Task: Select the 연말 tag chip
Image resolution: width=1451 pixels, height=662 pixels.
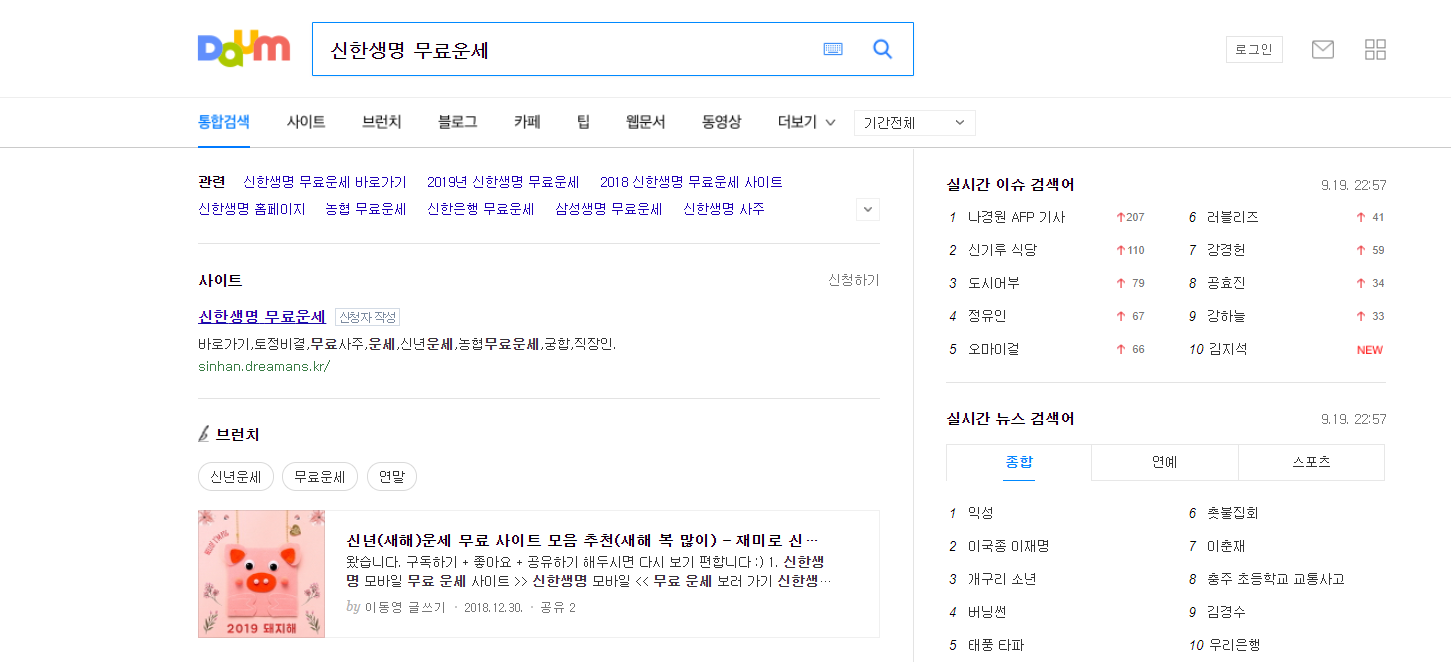Action: tap(392, 477)
